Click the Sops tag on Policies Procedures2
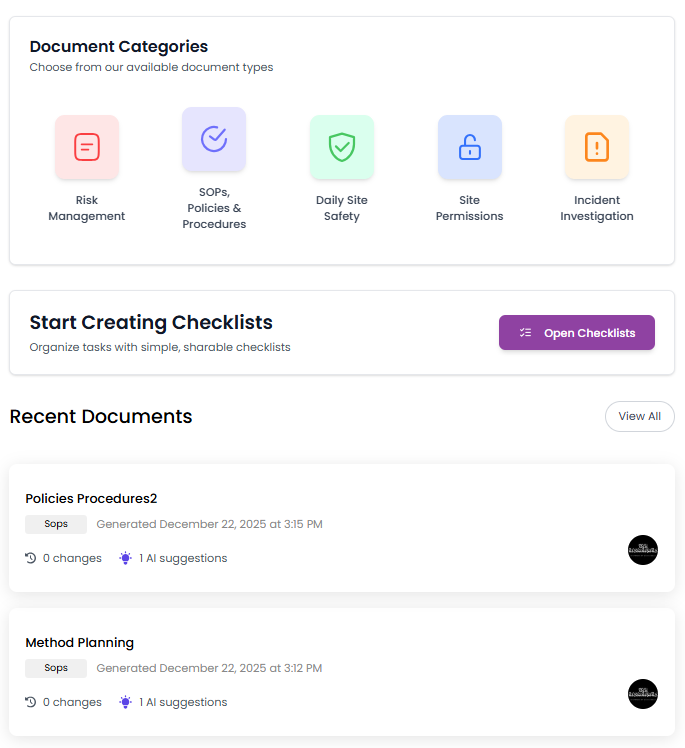The width and height of the screenshot is (685, 748). click(x=56, y=524)
